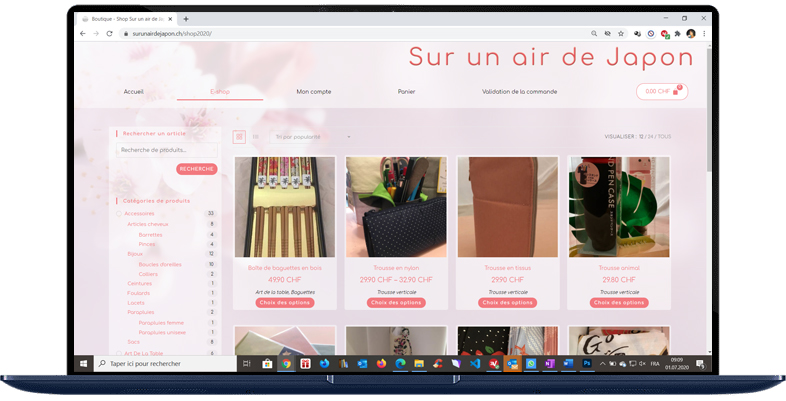Go to the Accueil menu item
The image size is (786, 401).
point(134,92)
